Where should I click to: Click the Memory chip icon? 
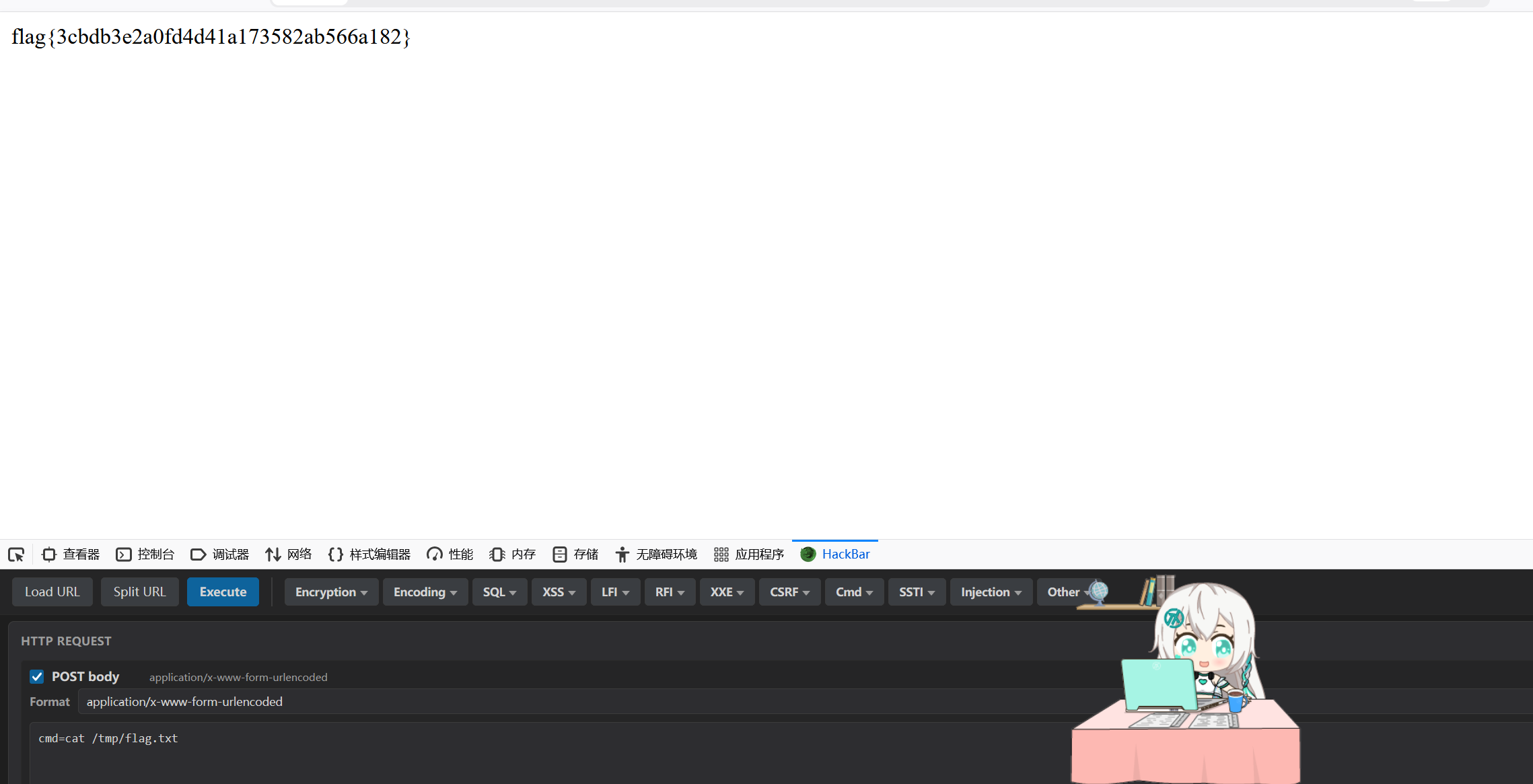(497, 555)
